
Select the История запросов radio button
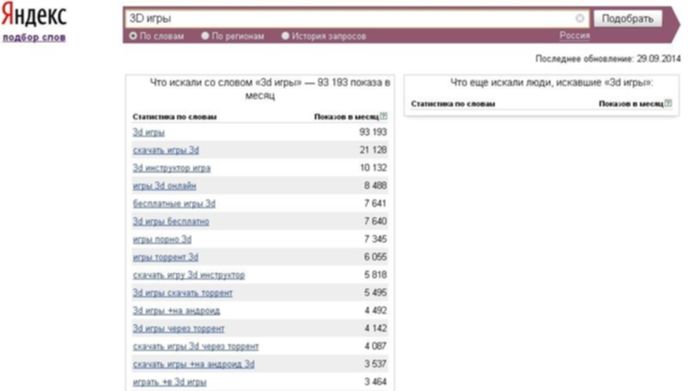click(285, 36)
